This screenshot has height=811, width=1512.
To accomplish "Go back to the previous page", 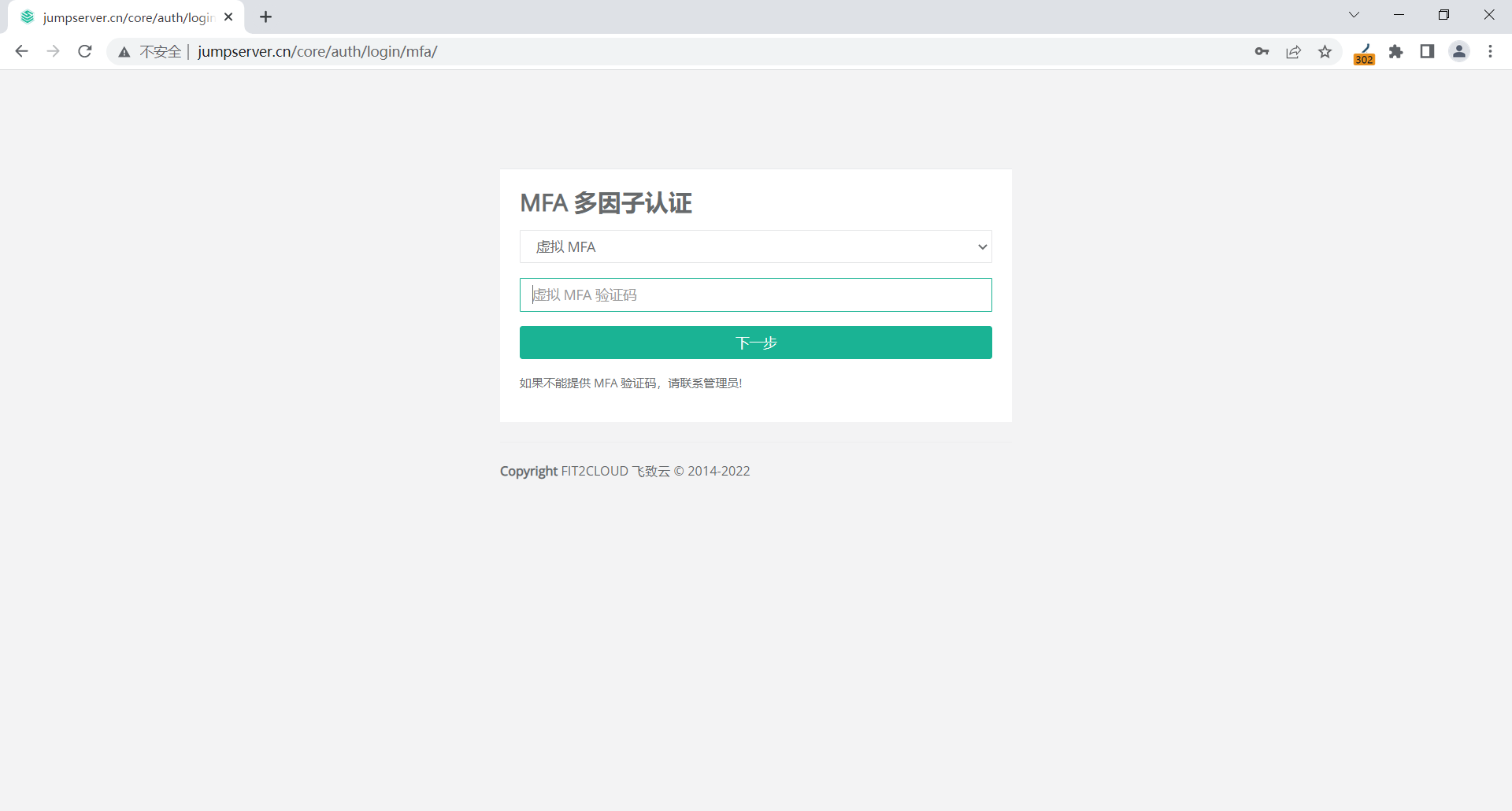I will pos(22,51).
